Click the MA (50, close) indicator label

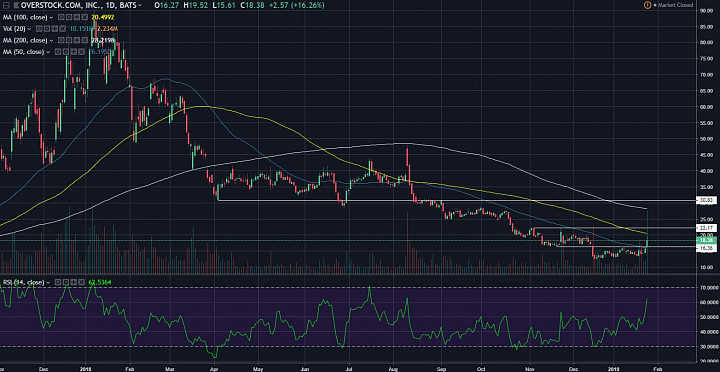pos(23,52)
